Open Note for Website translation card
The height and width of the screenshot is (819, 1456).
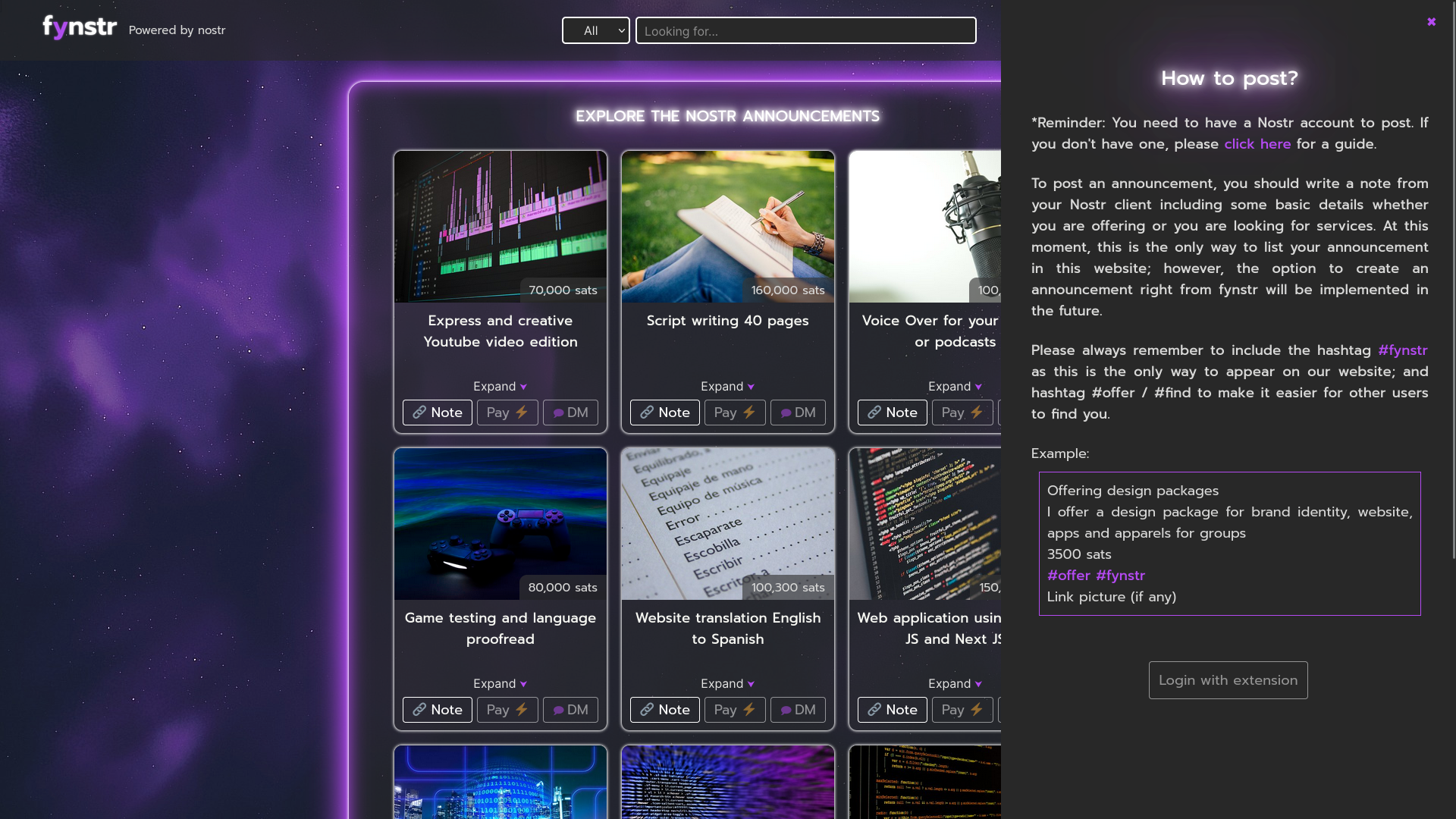(664, 710)
